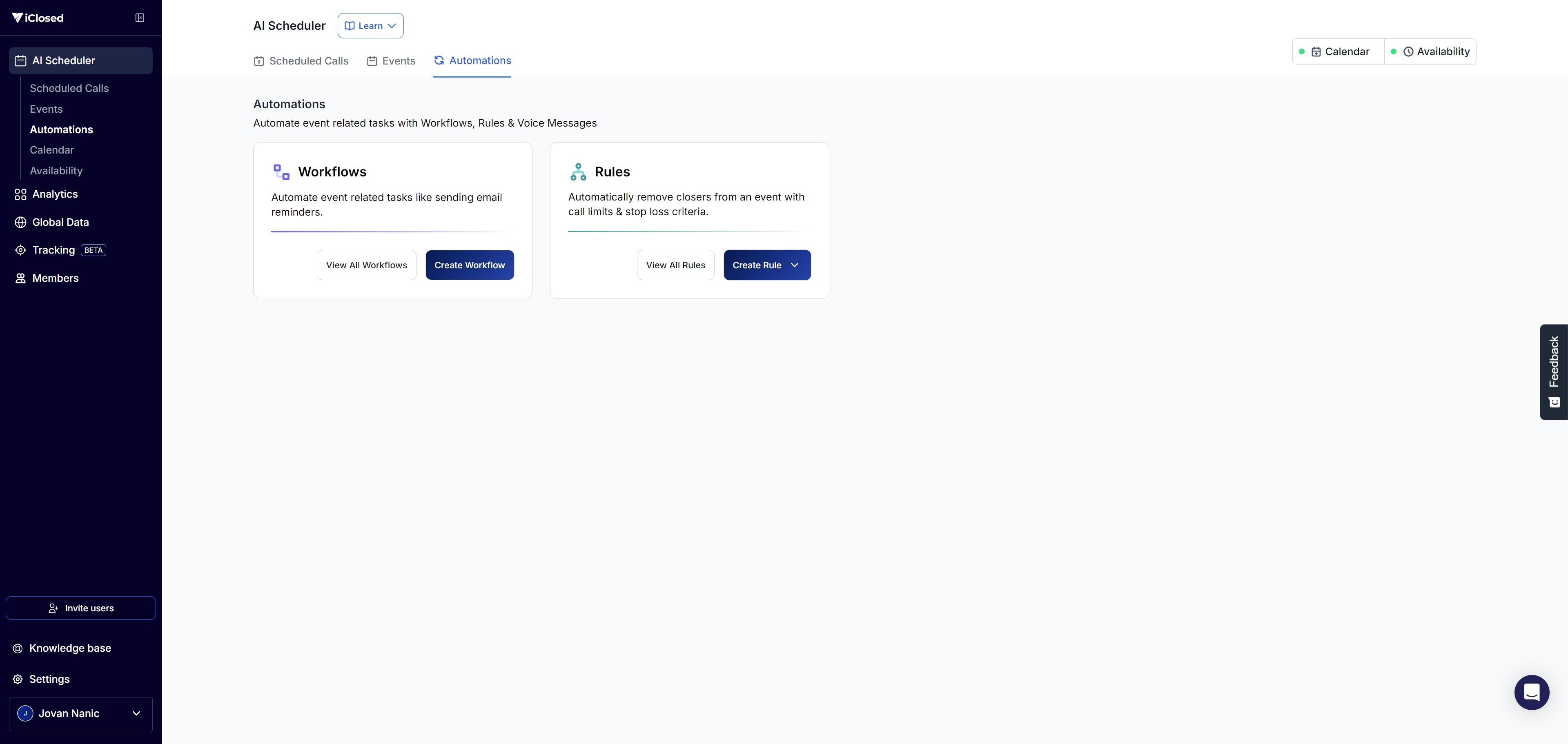The height and width of the screenshot is (744, 1568).
Task: Open the Members page
Action: 55,278
